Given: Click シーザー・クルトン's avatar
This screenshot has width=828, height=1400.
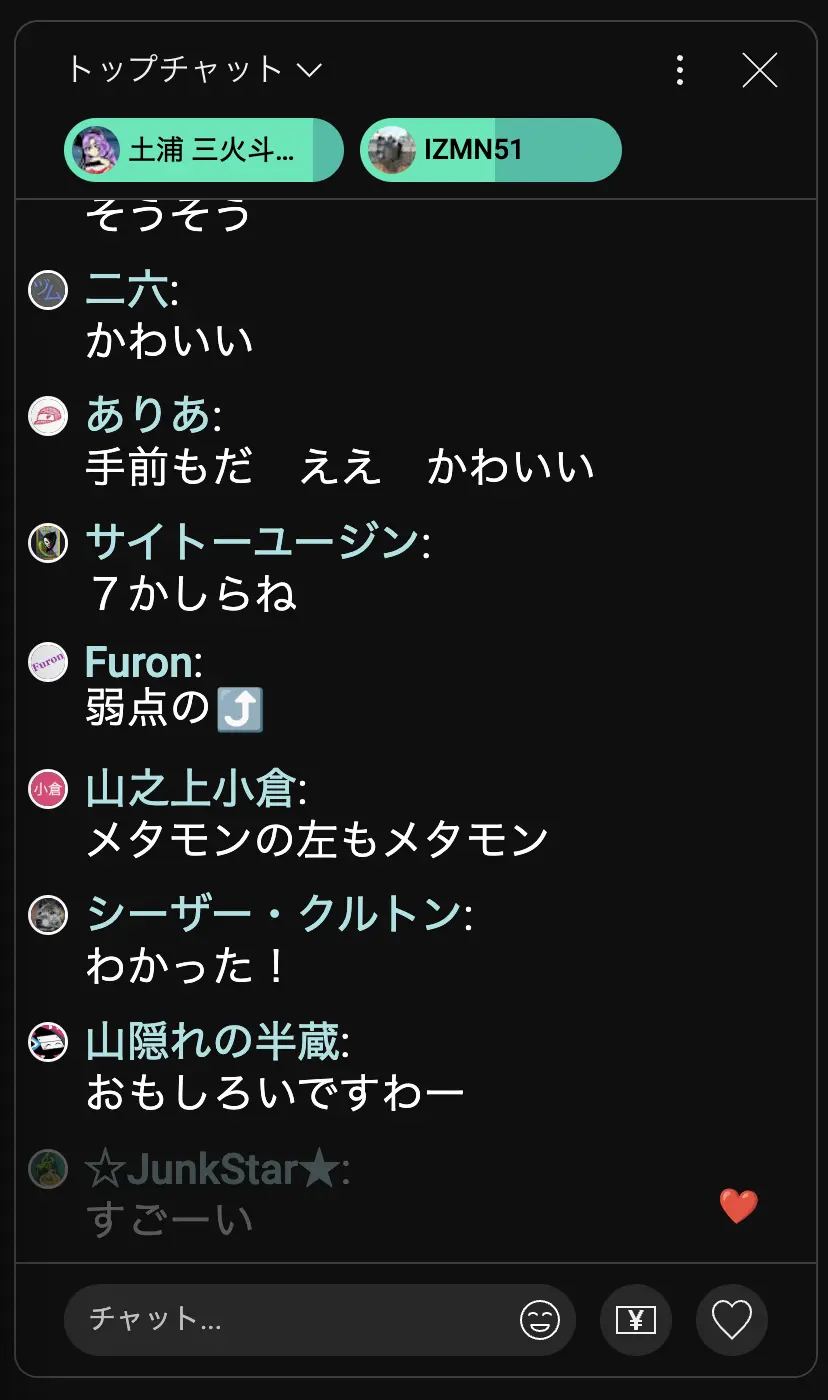Looking at the screenshot, I should 48,915.
